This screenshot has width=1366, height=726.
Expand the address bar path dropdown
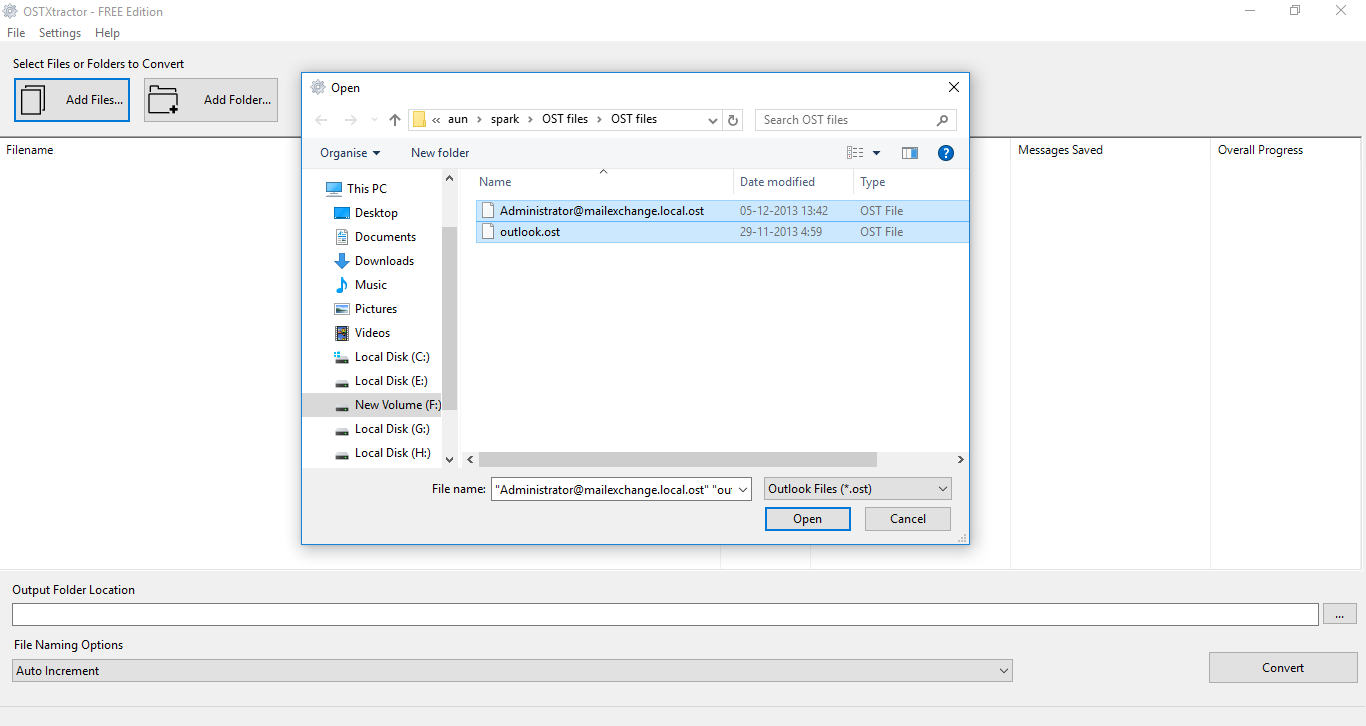[x=713, y=120]
